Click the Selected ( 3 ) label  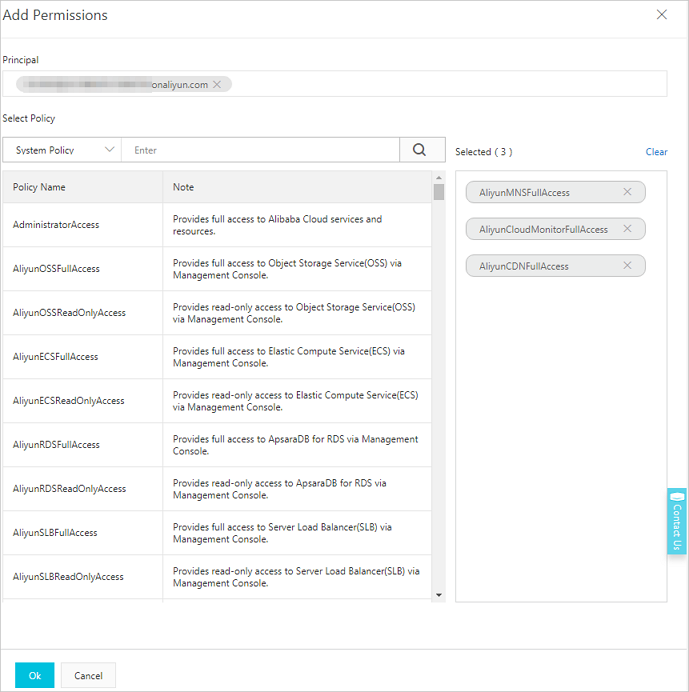coord(484,152)
